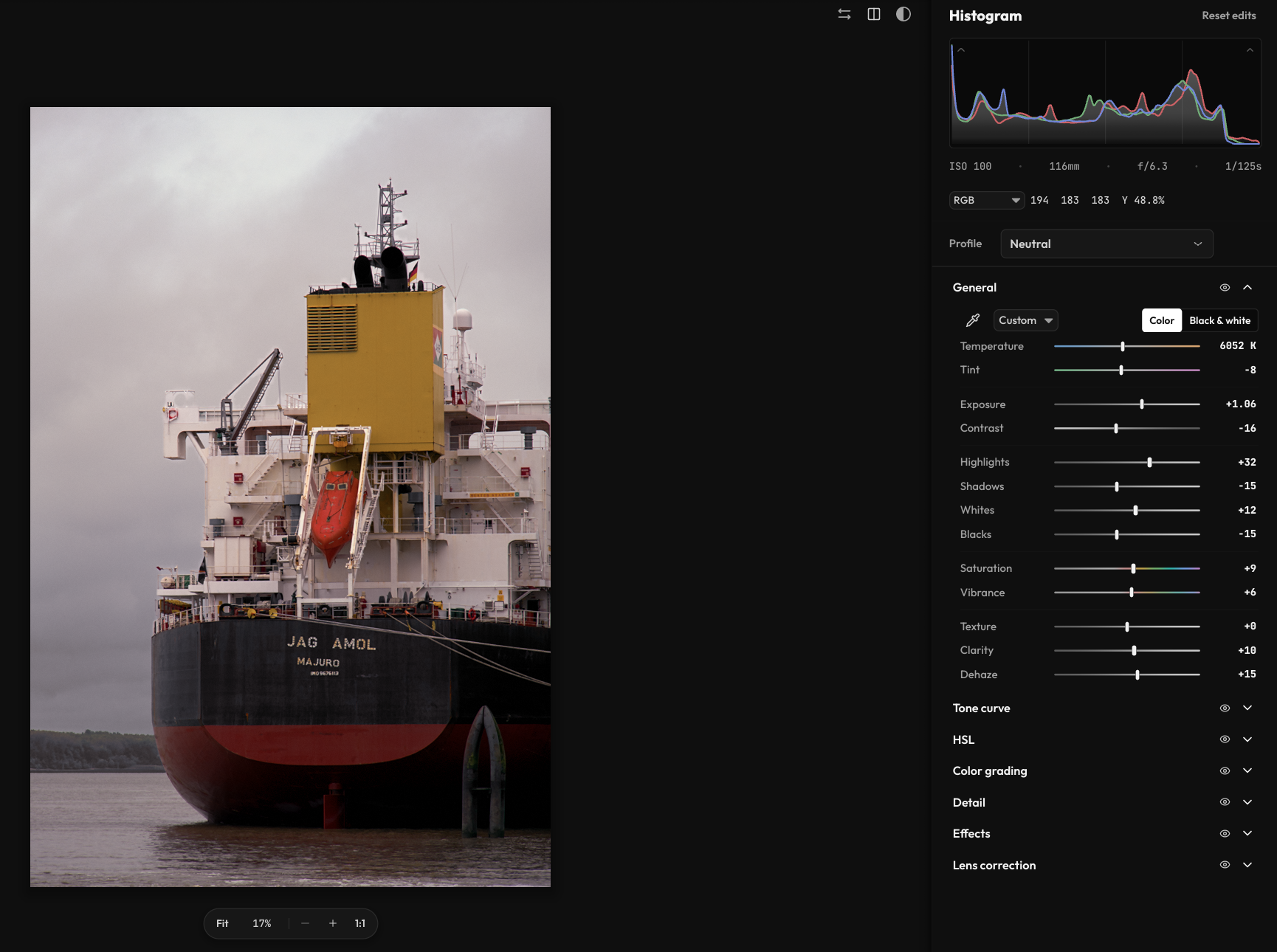1277x952 pixels.
Task: Toggle highlight clipping indicator on histogram
Action: [1250, 50]
